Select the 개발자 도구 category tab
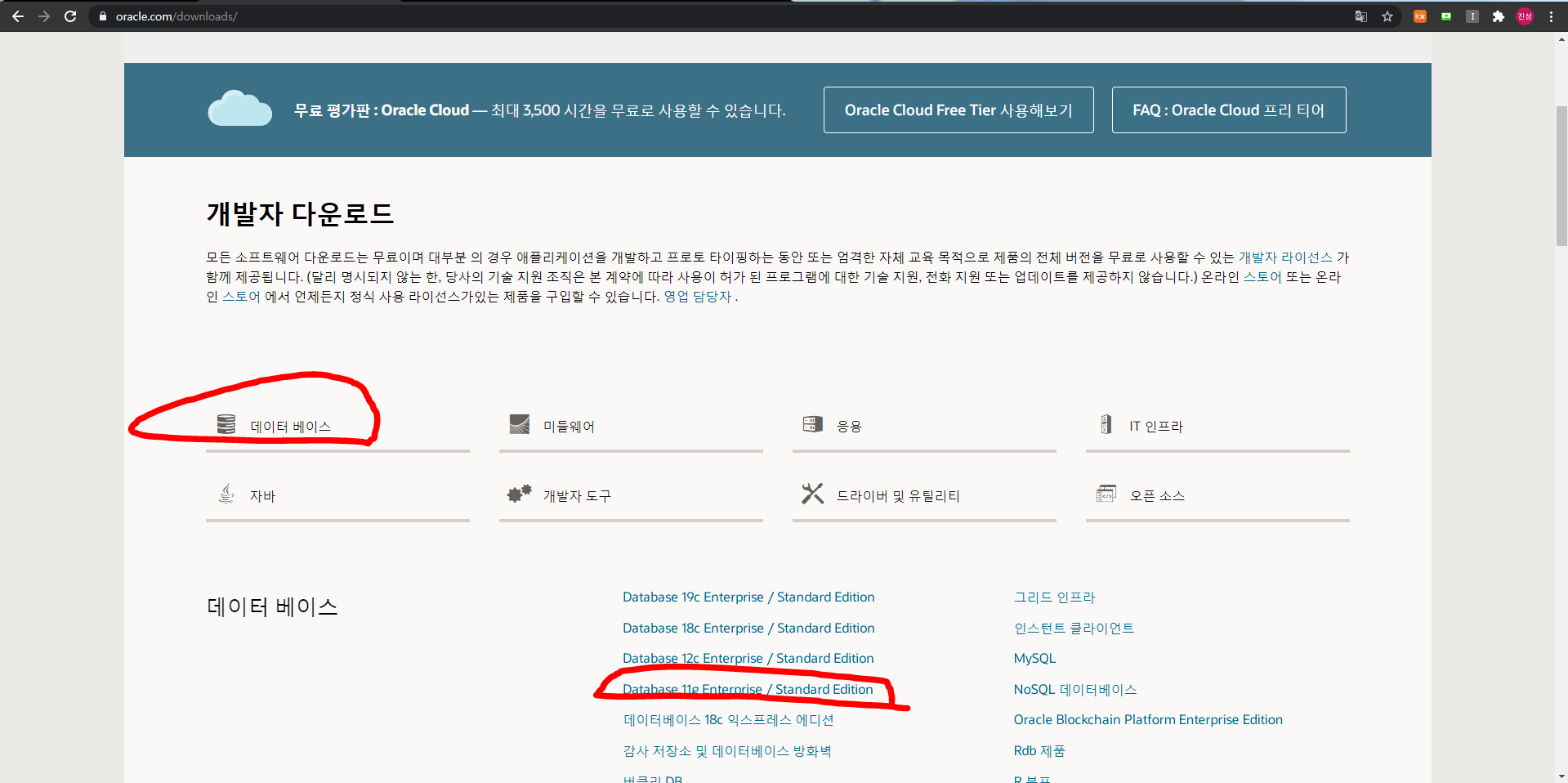1568x783 pixels. tap(631, 496)
